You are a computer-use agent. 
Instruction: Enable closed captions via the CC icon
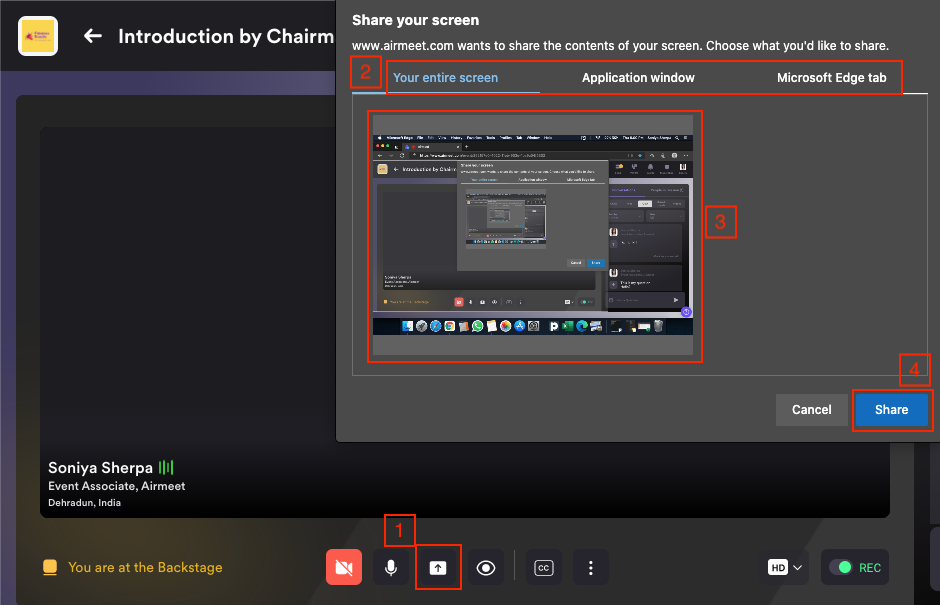point(543,567)
